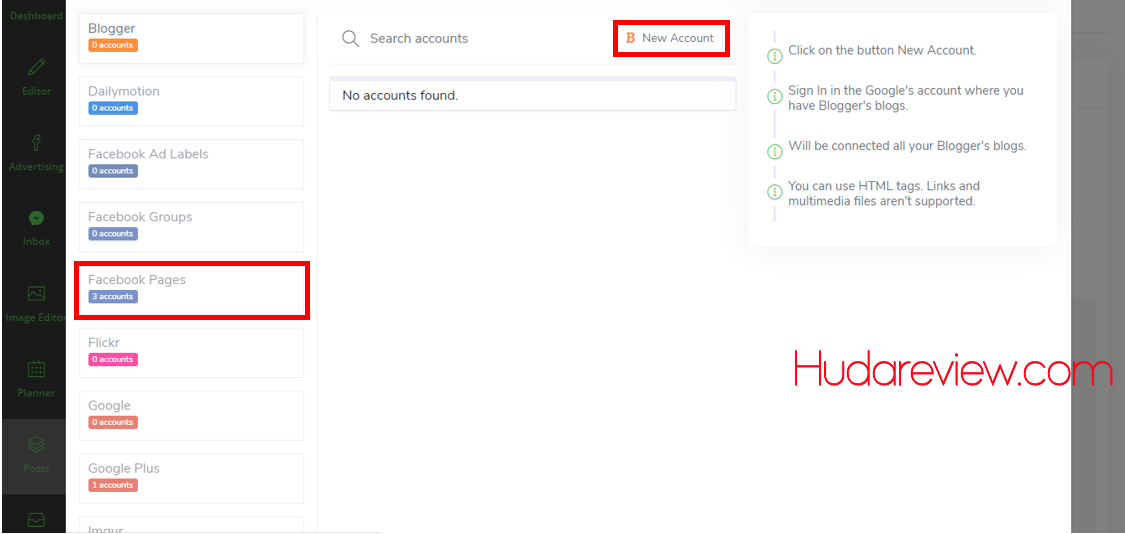The image size is (1125, 534).
Task: Click the Advertising Facebook icon in sidebar
Action: [x=36, y=143]
